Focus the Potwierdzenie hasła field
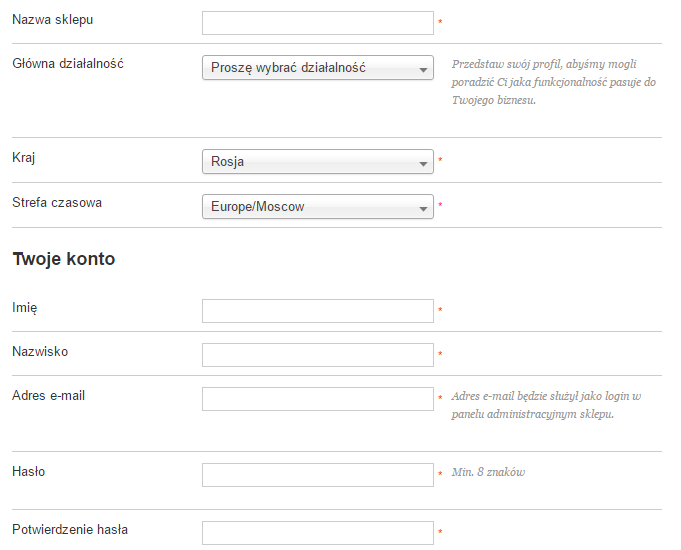This screenshot has width=681, height=550. click(x=317, y=533)
